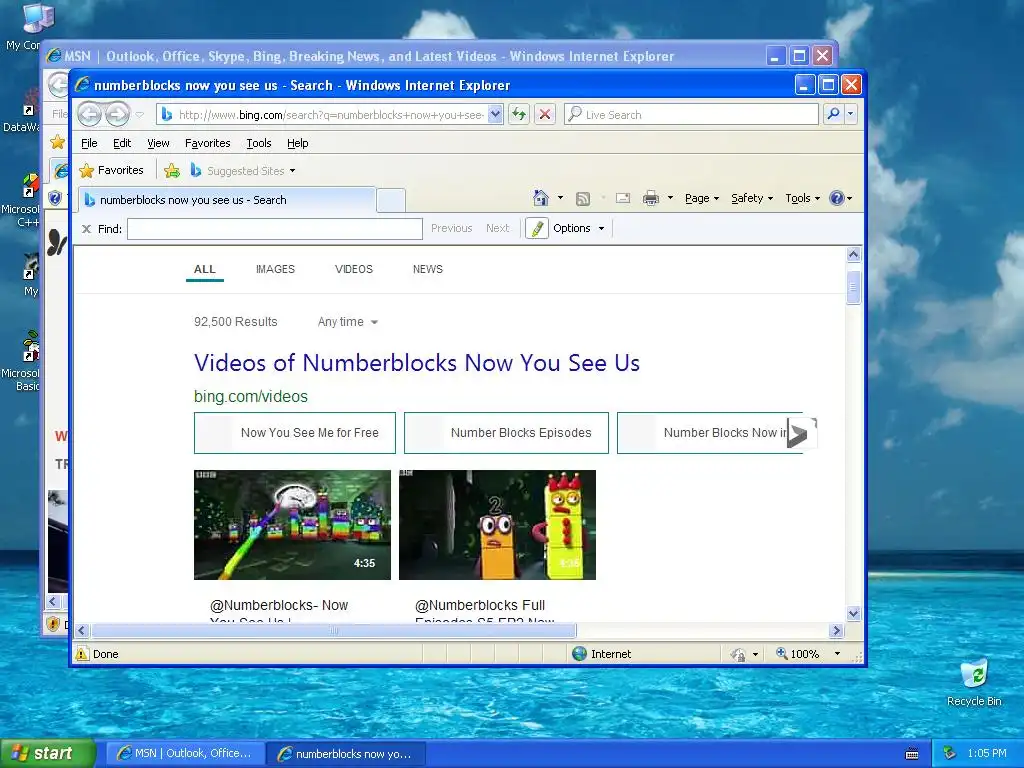
Task: Open the Home button dropdown arrow
Action: coord(560,198)
